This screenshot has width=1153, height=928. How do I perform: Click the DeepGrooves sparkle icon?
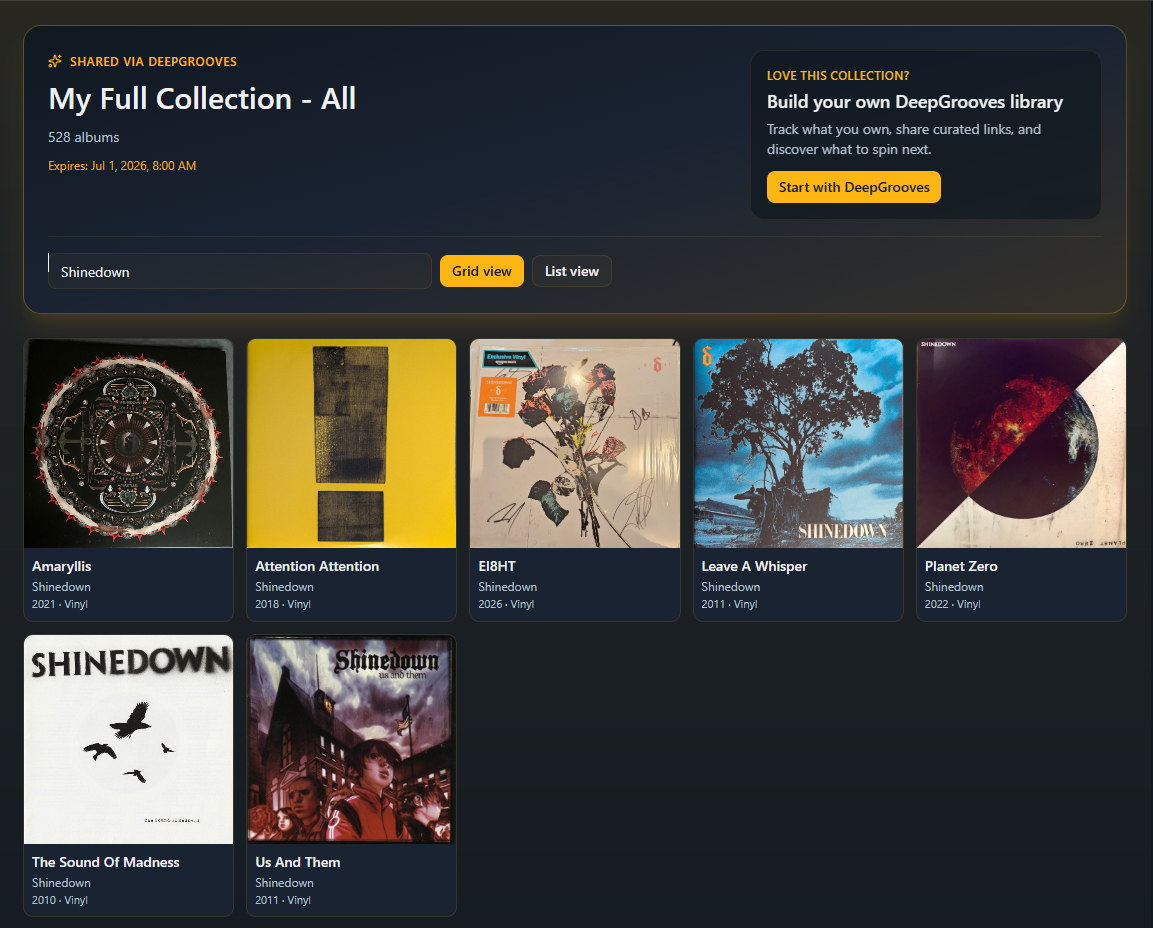[55, 61]
